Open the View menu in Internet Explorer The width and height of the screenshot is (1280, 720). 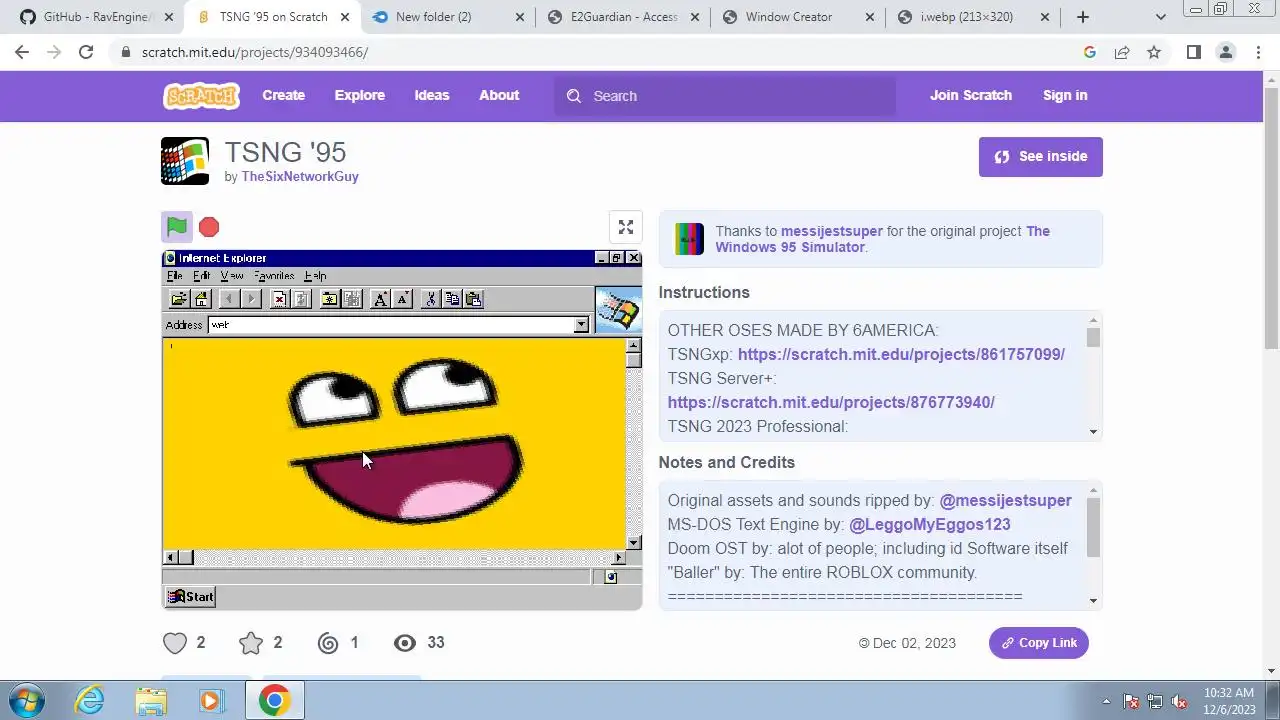[232, 276]
